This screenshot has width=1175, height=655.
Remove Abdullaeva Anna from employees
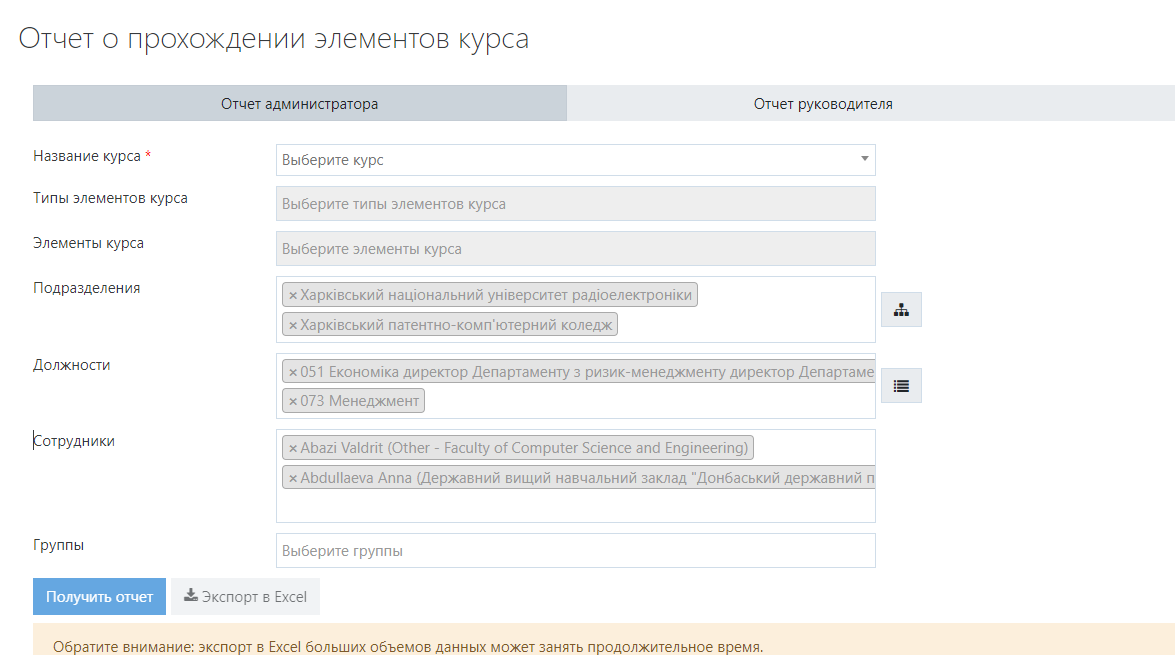pyautogui.click(x=293, y=478)
